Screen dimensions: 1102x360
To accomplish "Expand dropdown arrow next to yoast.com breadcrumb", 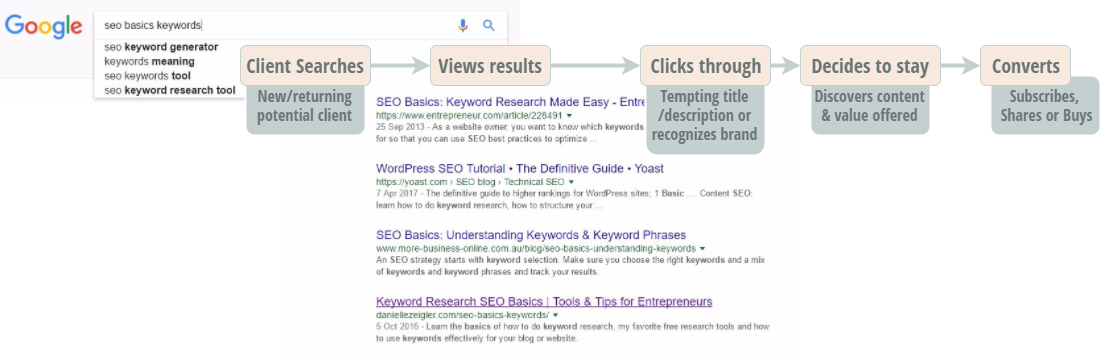I will (x=571, y=182).
